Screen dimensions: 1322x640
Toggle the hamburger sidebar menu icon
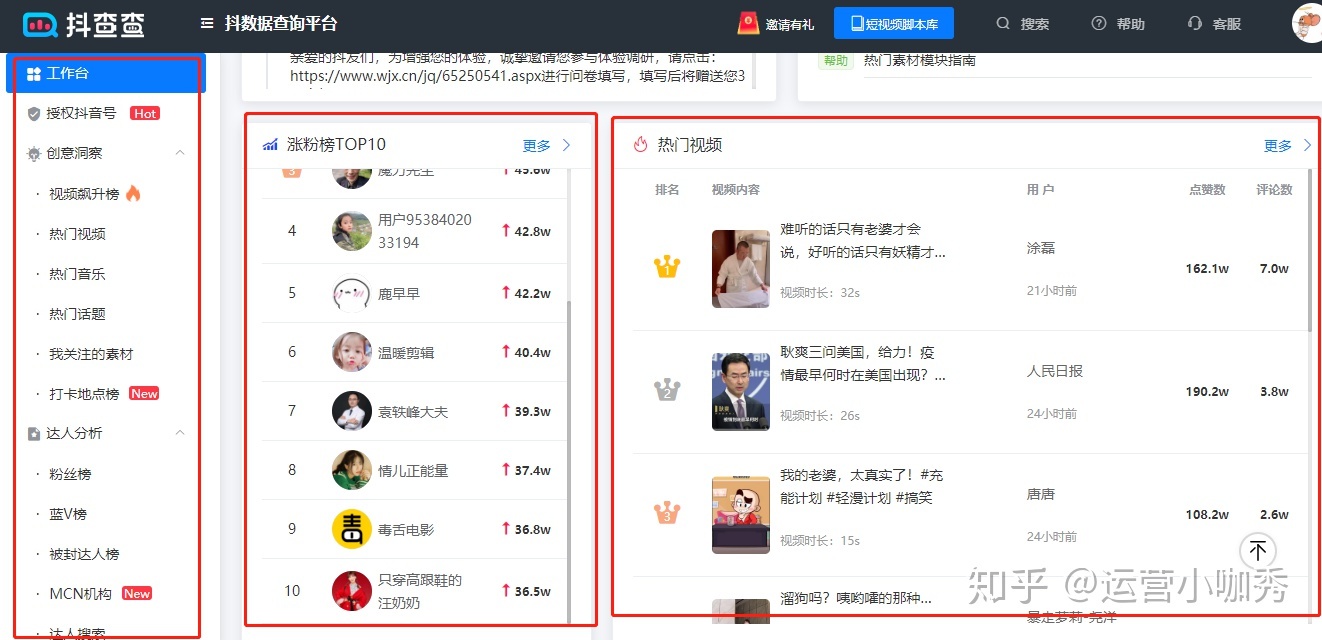207,24
